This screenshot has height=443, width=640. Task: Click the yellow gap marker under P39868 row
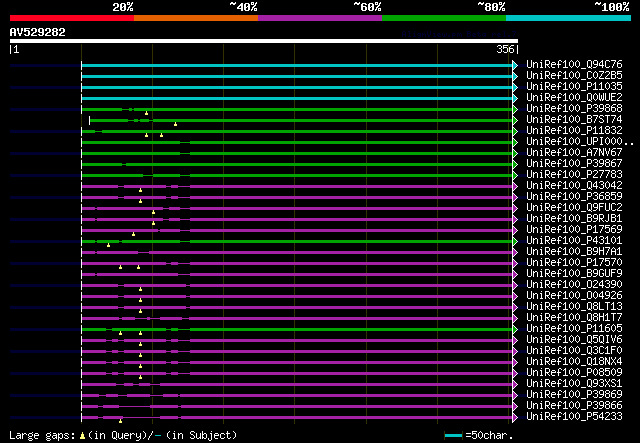click(147, 113)
